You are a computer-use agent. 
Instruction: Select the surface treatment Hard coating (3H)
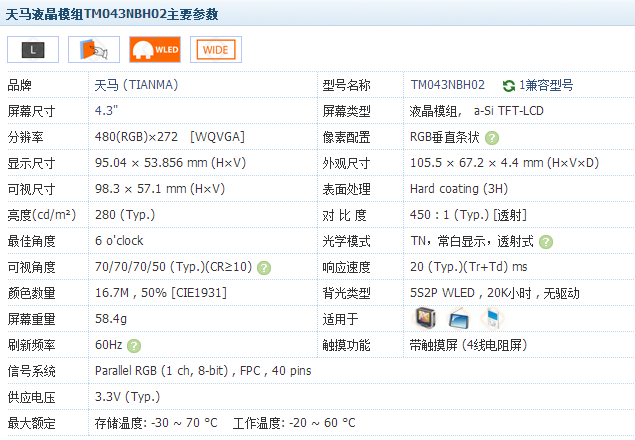pyautogui.click(x=459, y=189)
